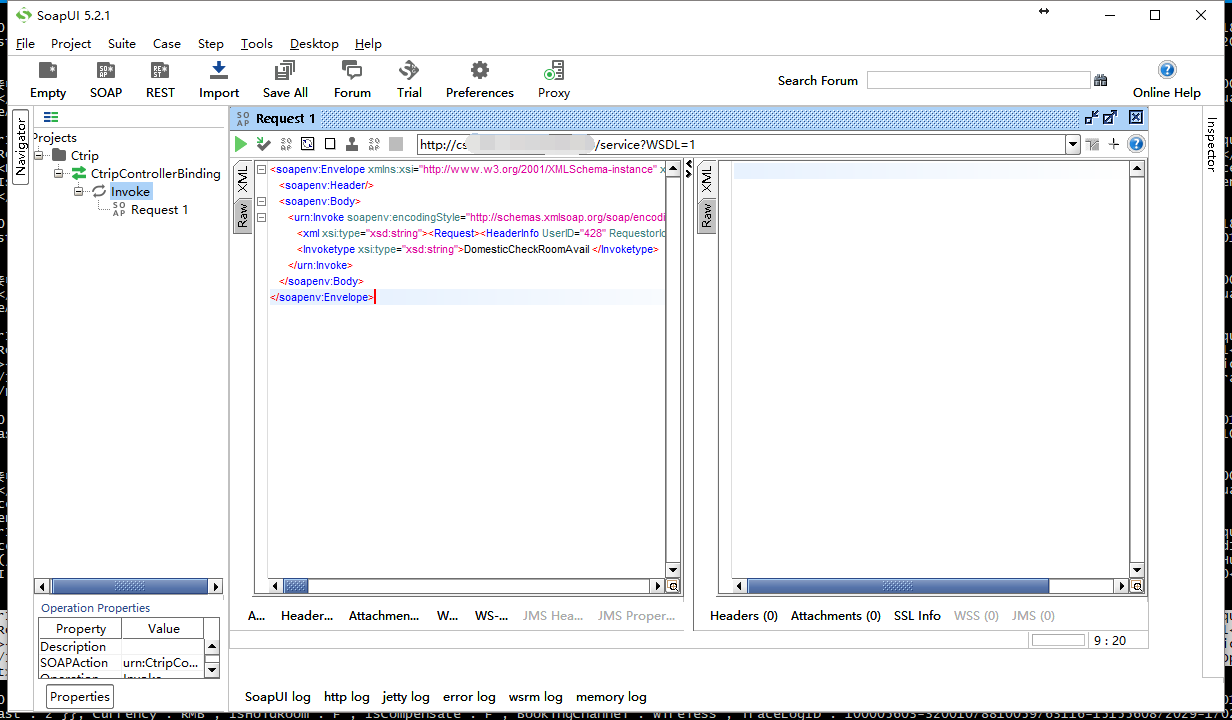
Task: Open endpoint URL dropdown arrow
Action: point(1073,144)
